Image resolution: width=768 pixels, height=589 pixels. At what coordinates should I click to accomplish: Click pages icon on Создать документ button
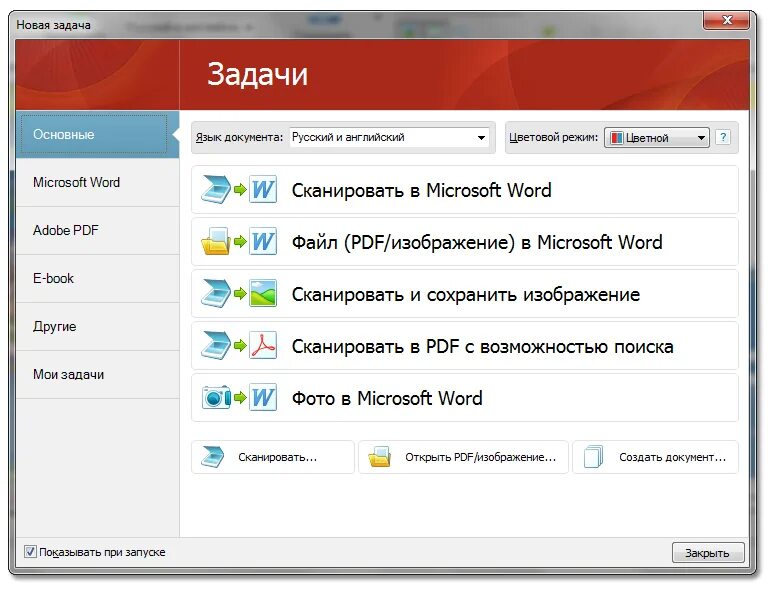pos(594,457)
